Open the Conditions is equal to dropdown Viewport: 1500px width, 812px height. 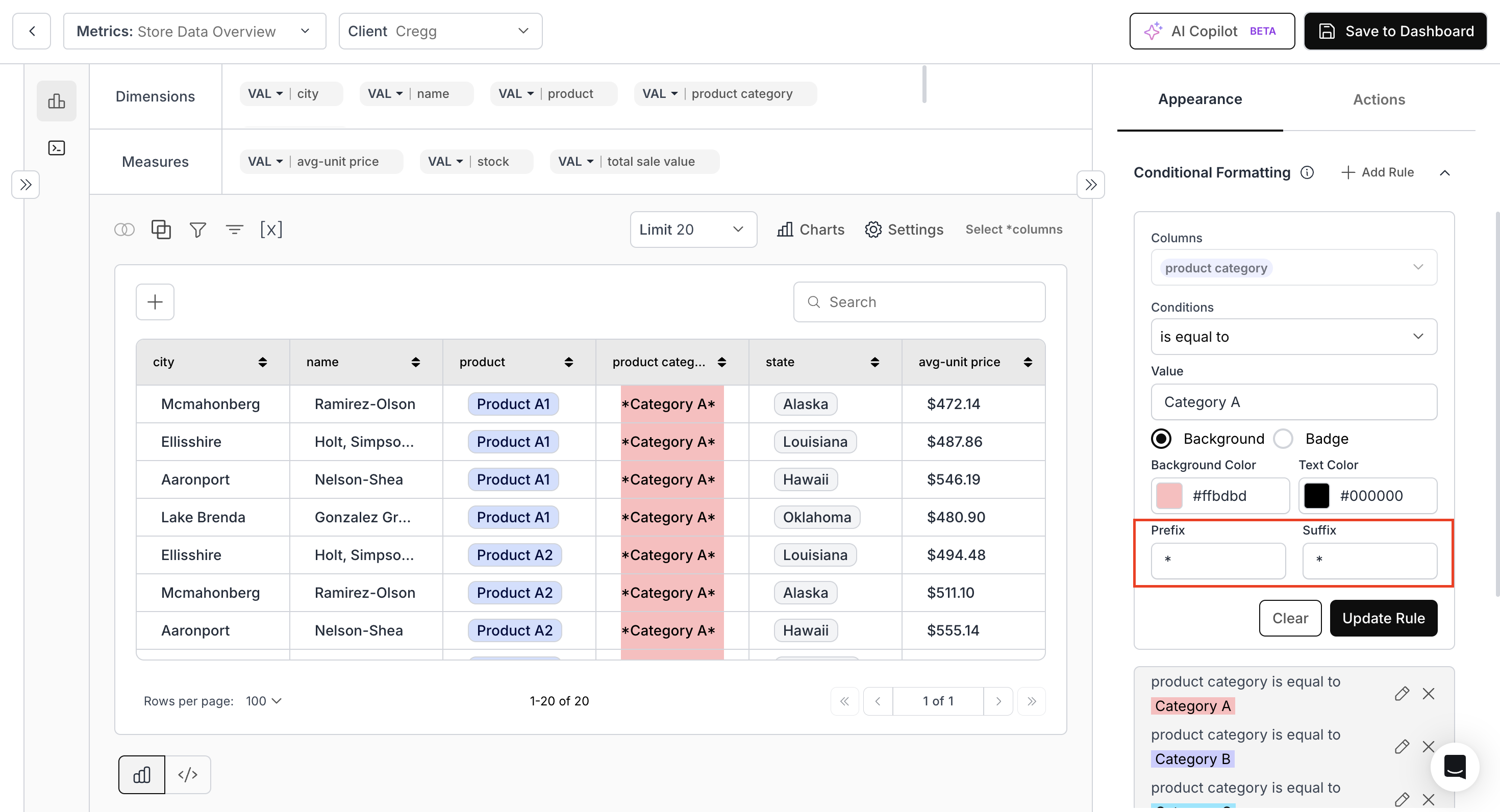[x=1294, y=337]
